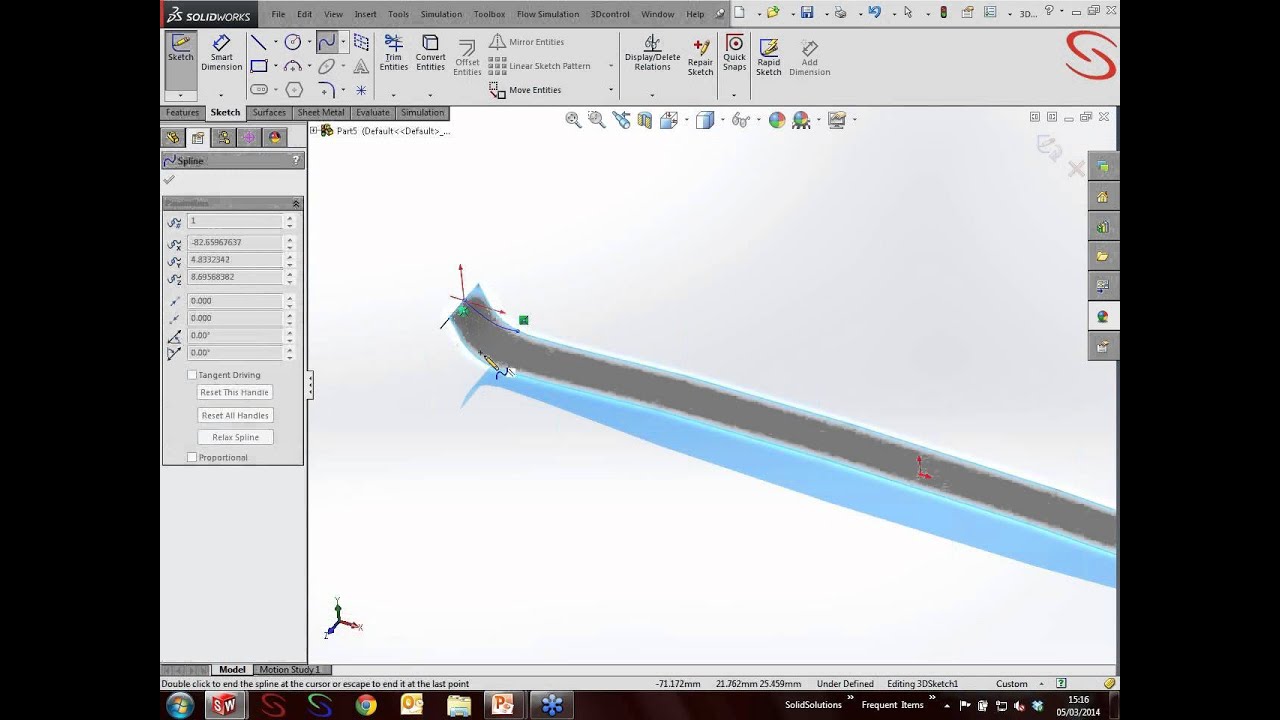Click the Trim Entities tool
Viewport: 1280px width, 720px height.
pos(394,52)
